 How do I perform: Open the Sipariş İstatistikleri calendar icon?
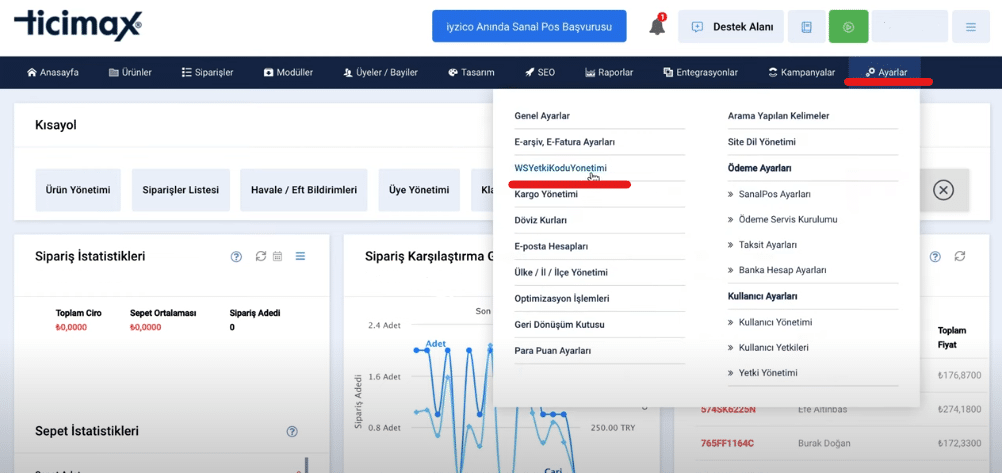pyautogui.click(x=278, y=257)
